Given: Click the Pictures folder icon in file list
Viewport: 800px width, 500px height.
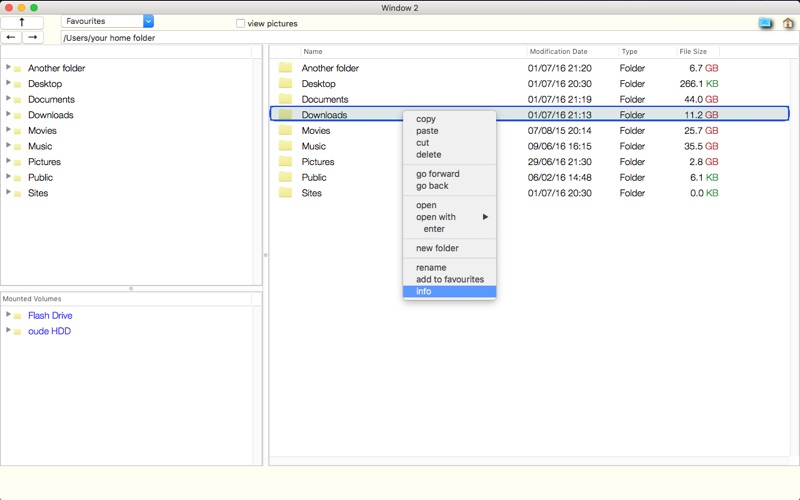Looking at the screenshot, I should tap(285, 161).
